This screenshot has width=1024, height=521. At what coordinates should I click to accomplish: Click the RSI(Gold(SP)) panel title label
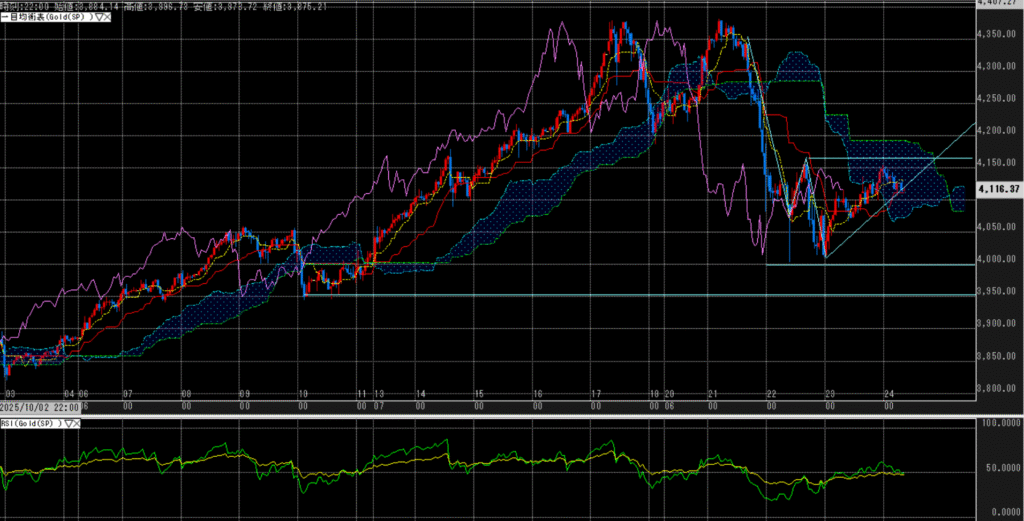tap(32, 423)
